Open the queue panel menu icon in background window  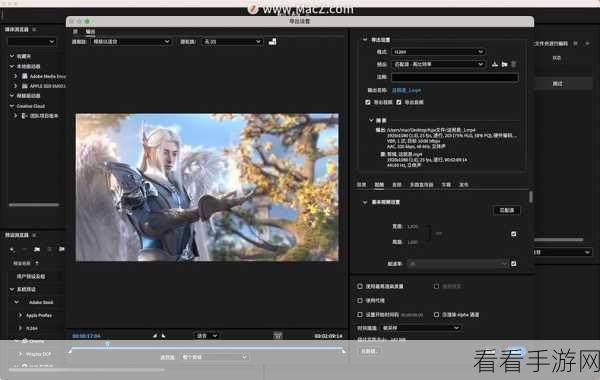575,44
